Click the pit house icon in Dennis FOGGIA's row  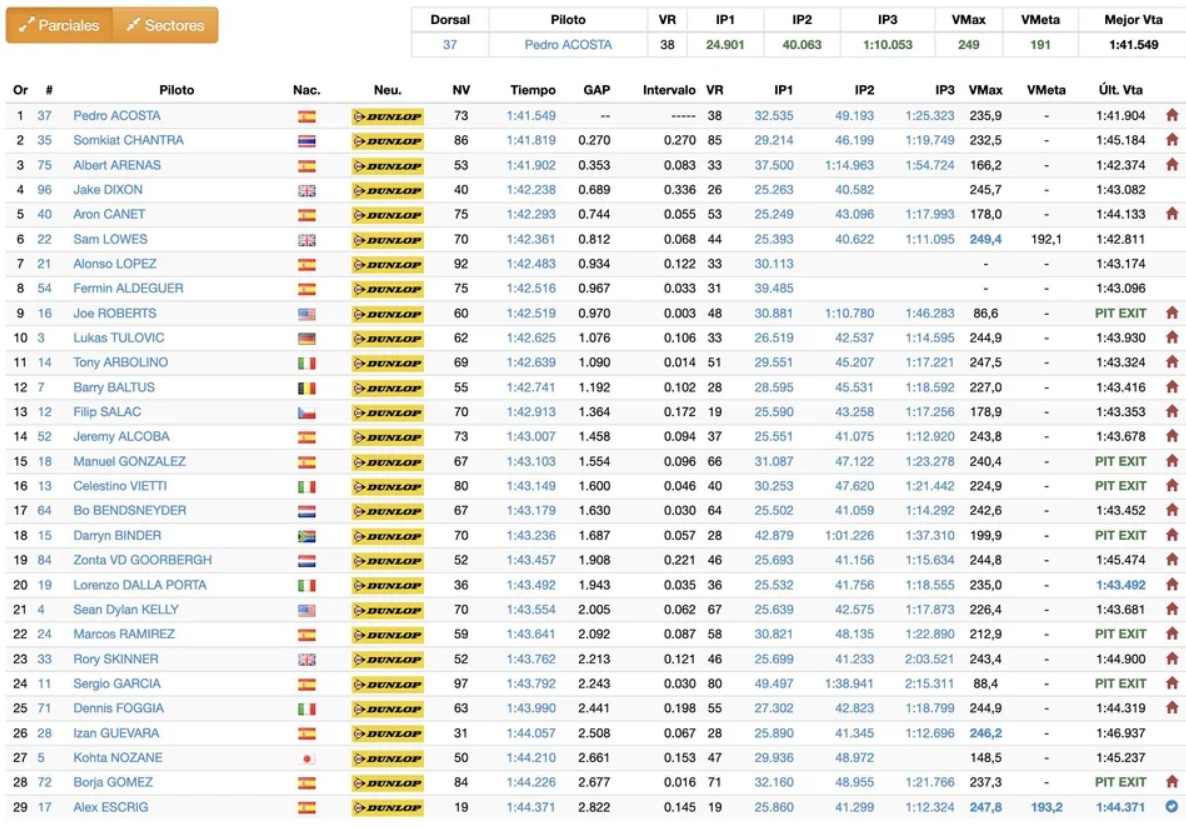tap(1171, 708)
